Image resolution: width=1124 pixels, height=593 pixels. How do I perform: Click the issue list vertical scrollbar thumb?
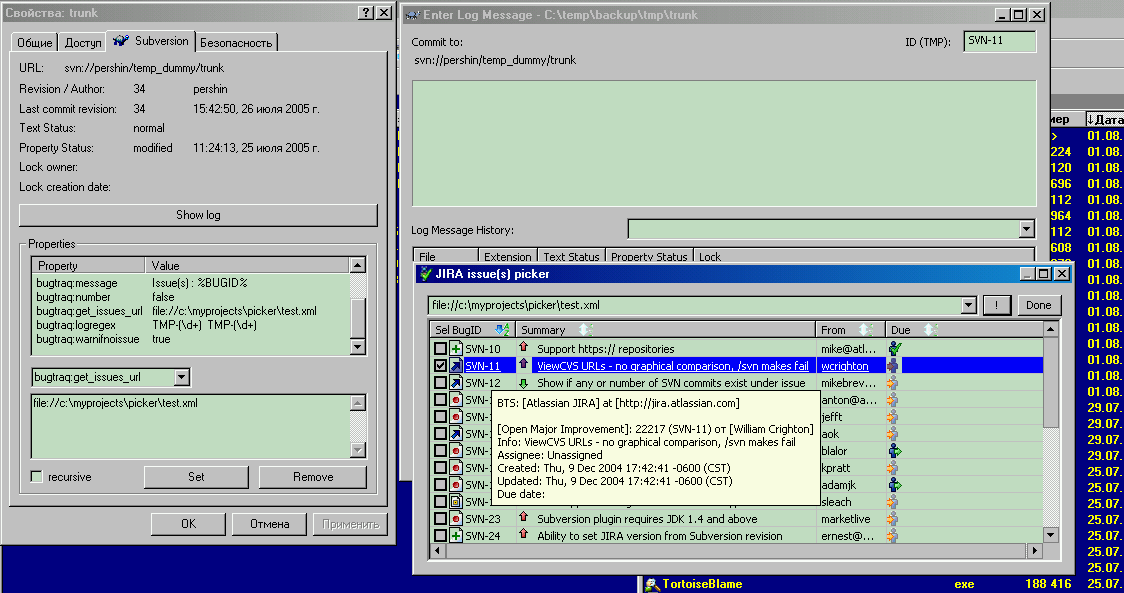tap(1050, 382)
